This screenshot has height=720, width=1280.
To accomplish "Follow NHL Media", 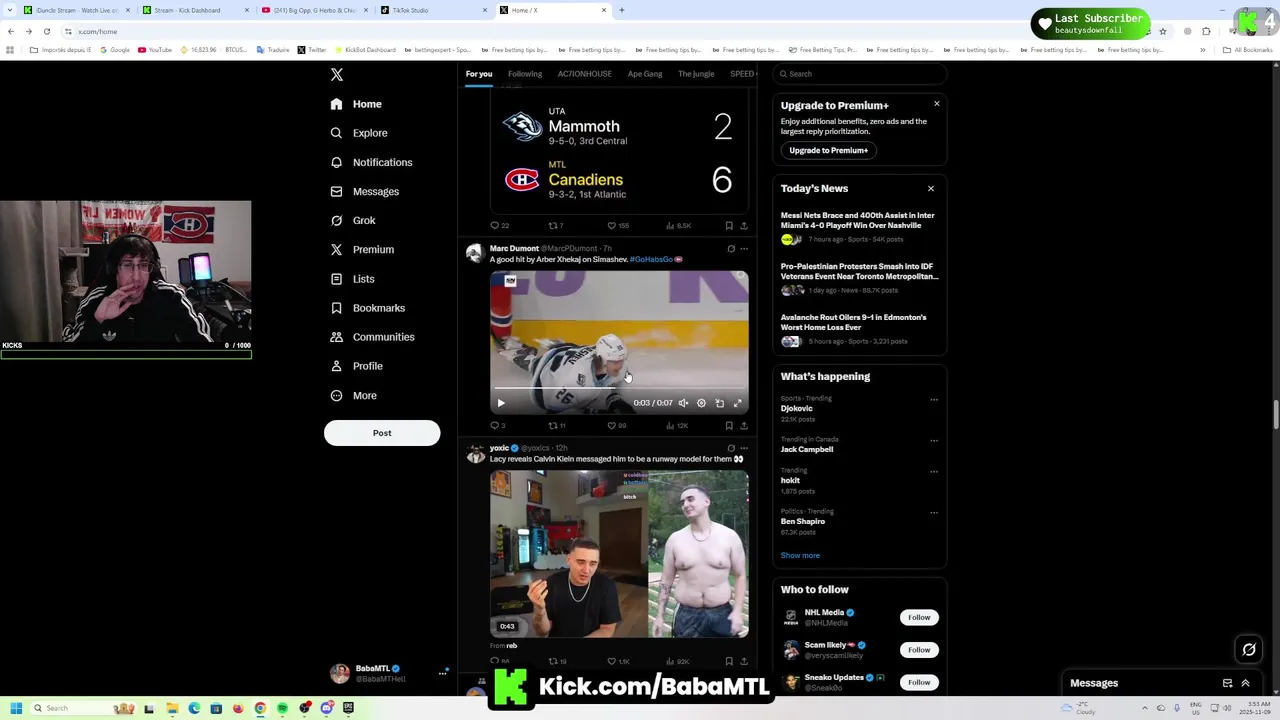I will pos(919,617).
